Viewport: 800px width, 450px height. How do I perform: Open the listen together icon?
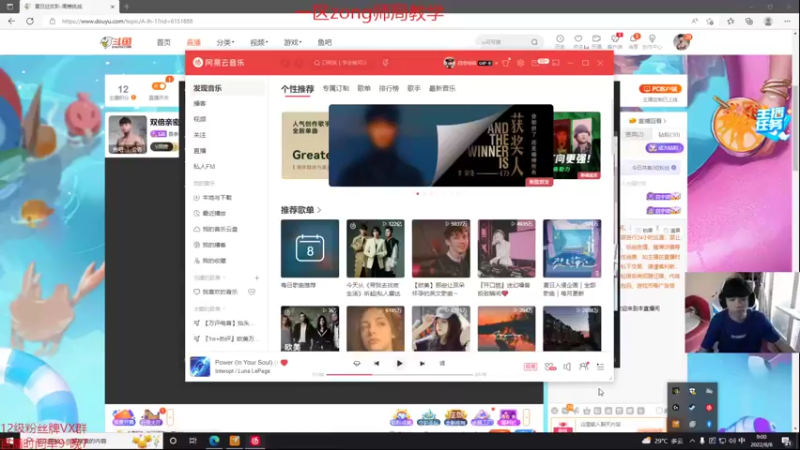tap(584, 366)
